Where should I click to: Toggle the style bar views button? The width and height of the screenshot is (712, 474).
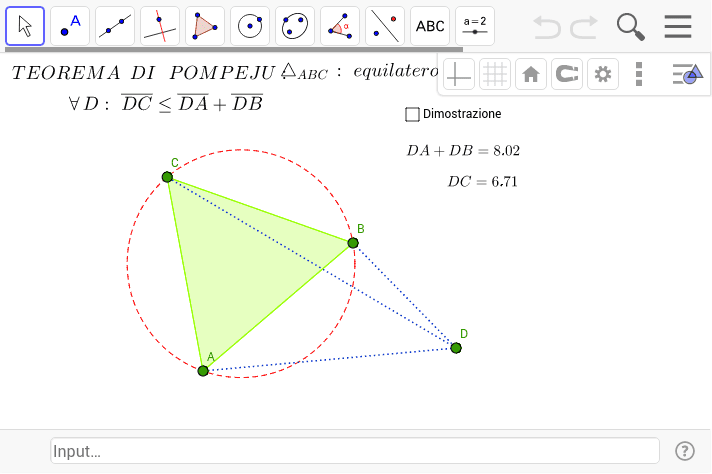coord(687,74)
